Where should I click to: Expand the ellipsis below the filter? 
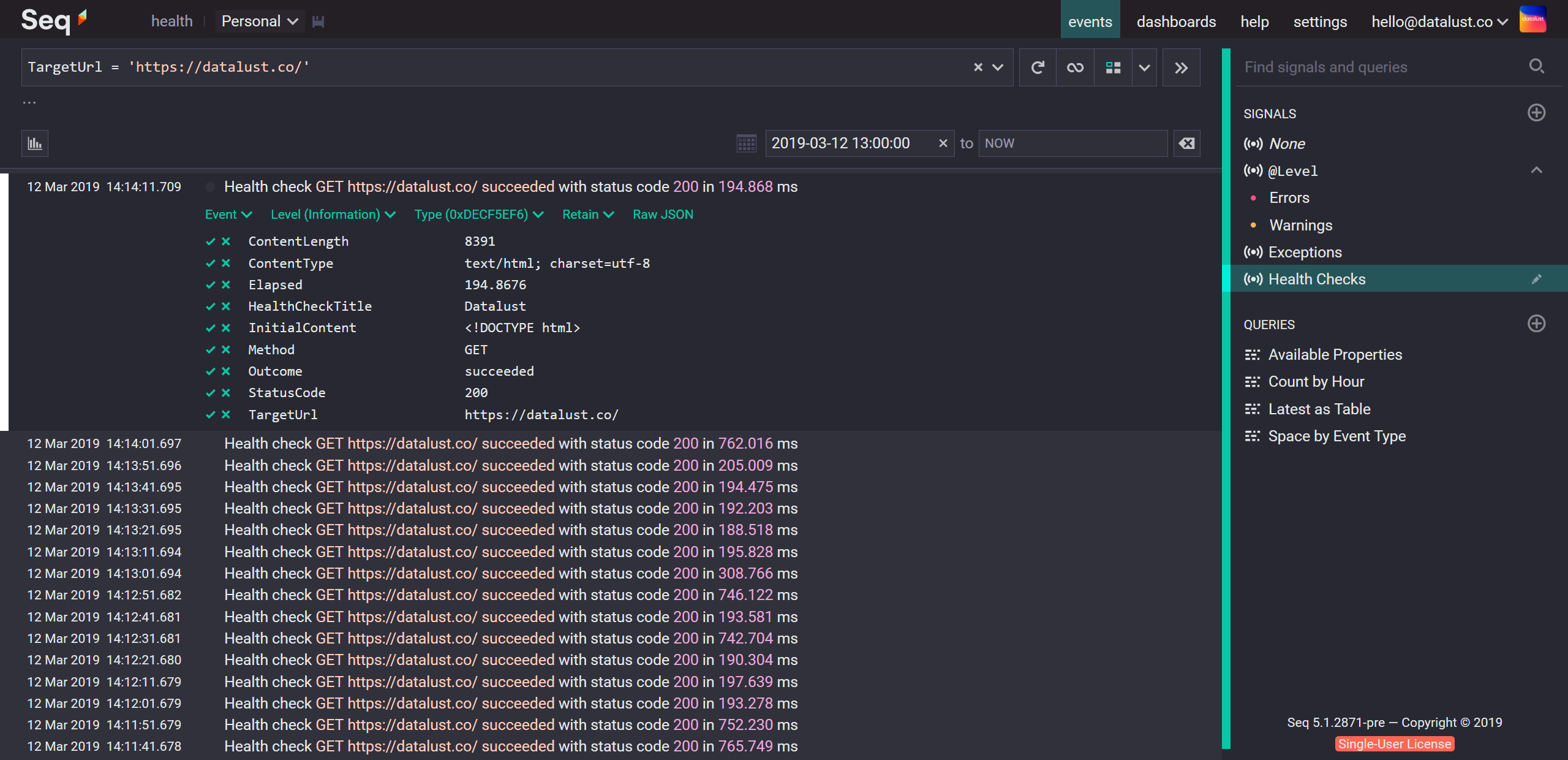tap(29, 102)
